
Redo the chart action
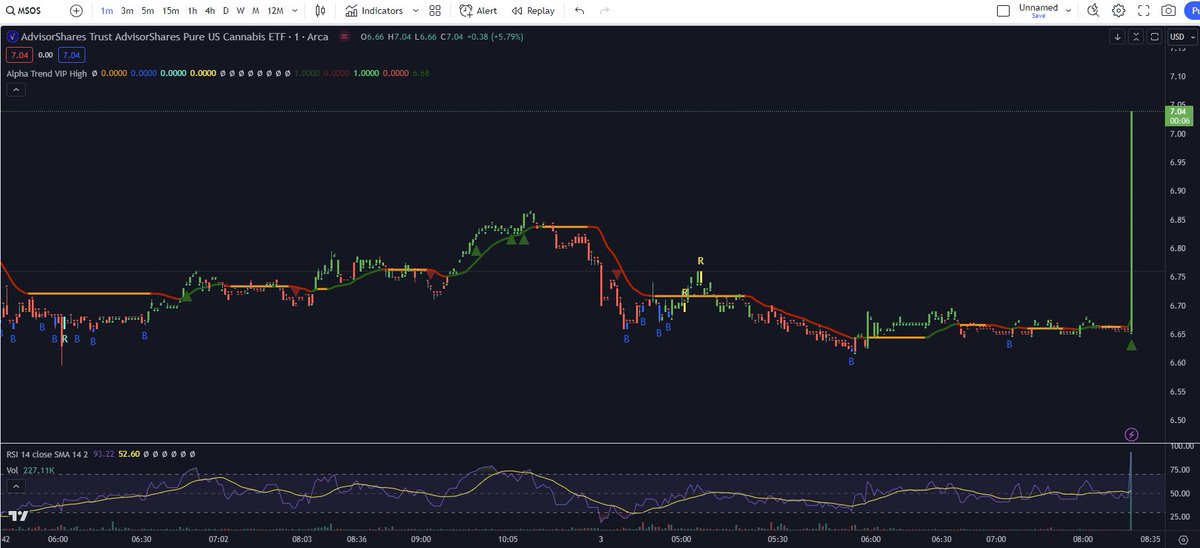[x=604, y=11]
